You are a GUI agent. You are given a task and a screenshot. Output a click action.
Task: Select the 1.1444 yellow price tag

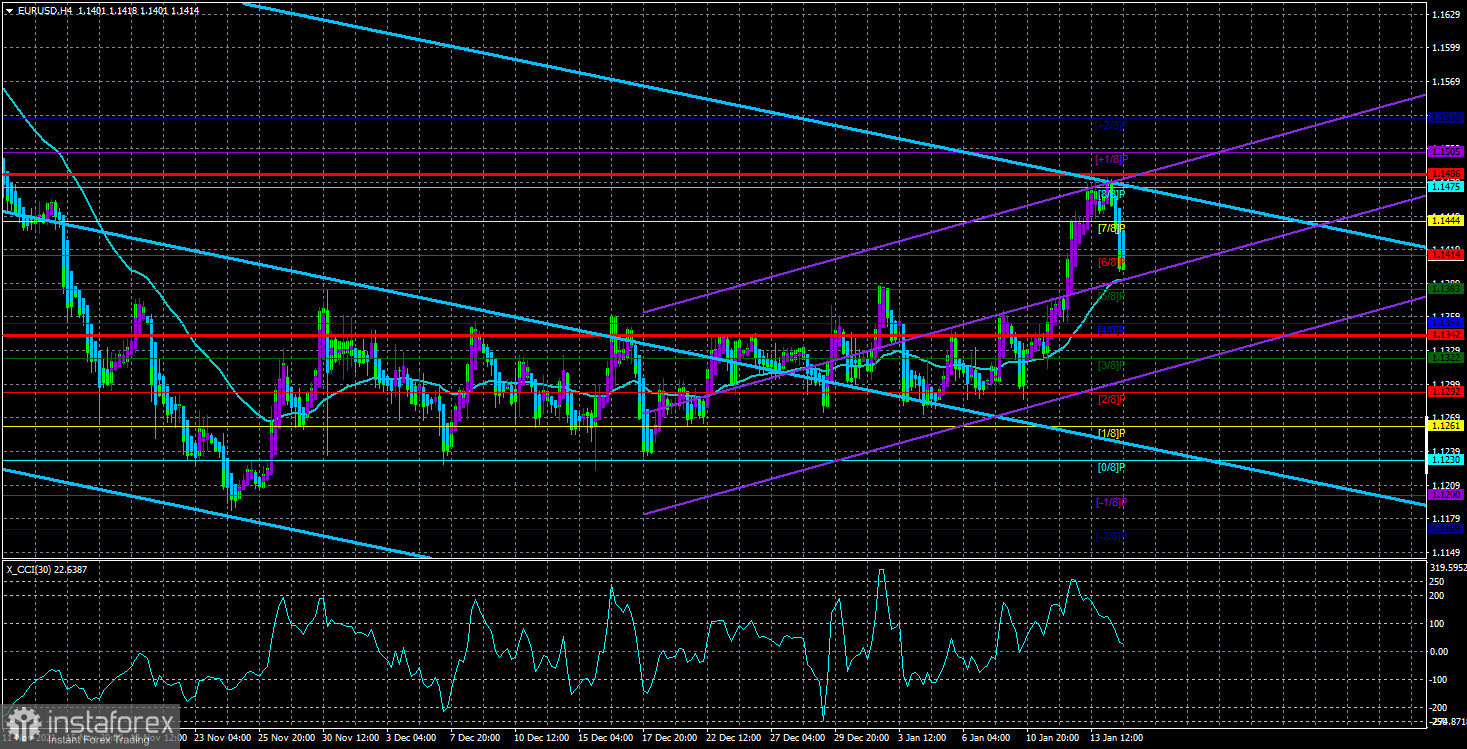pyautogui.click(x=1446, y=220)
